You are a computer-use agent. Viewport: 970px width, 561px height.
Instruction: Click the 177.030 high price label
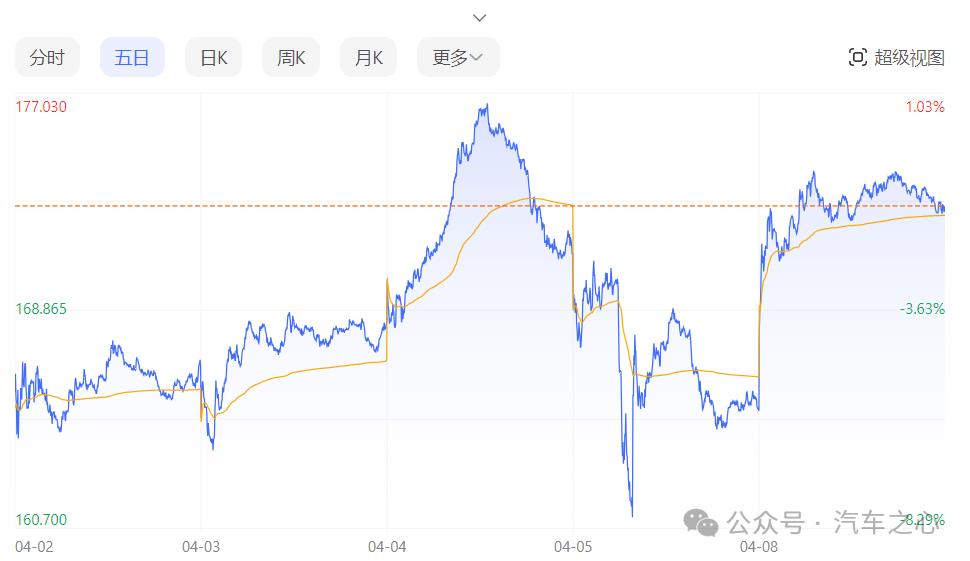click(41, 107)
